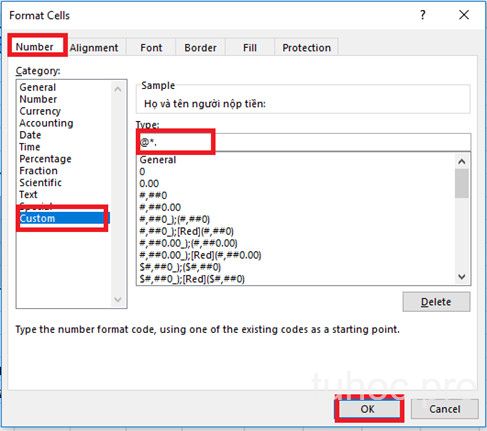Screen dimensions: 487x431
Task: Select Accounting category
Action: 63,123
